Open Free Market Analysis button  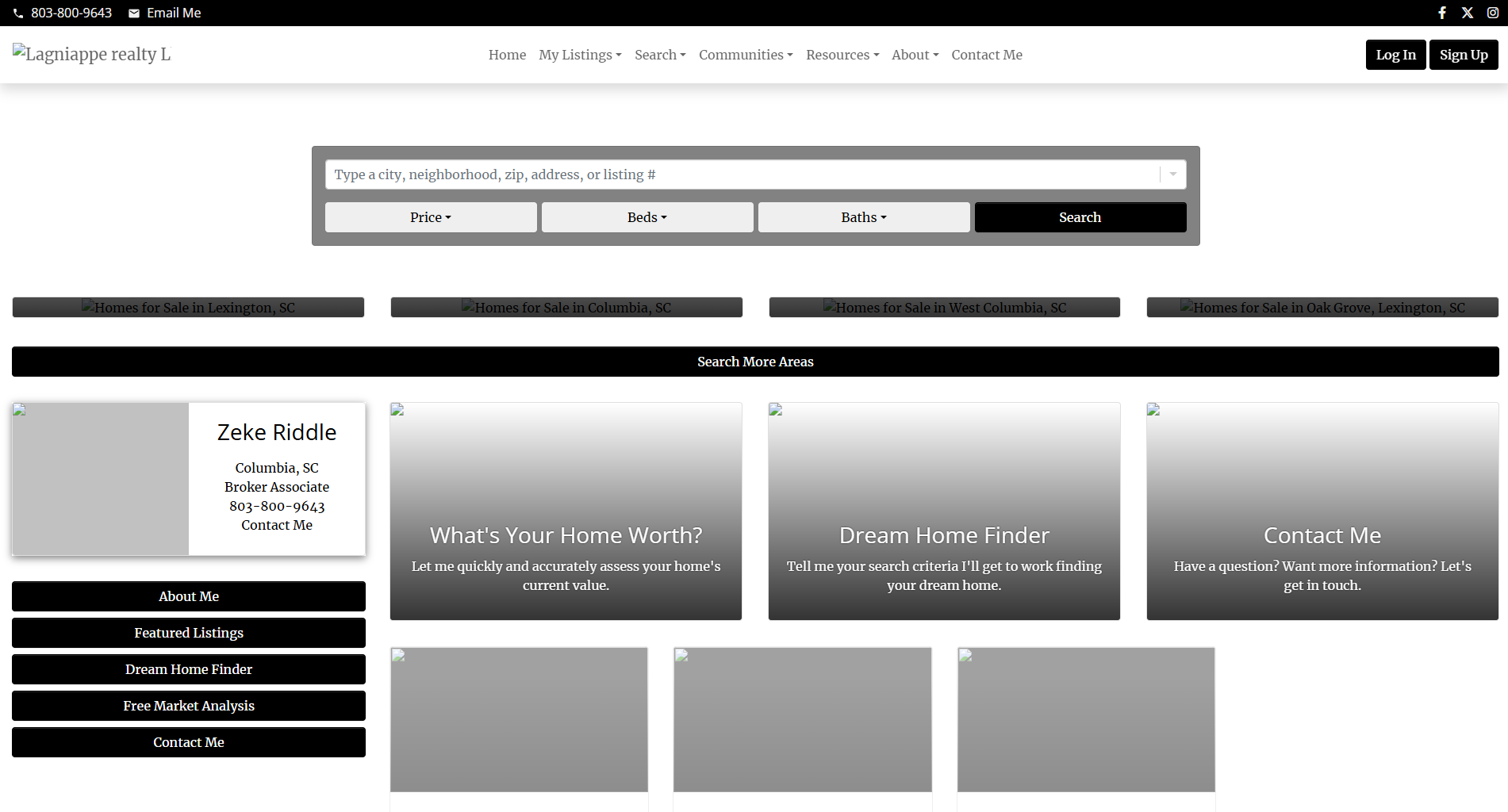pyautogui.click(x=189, y=706)
